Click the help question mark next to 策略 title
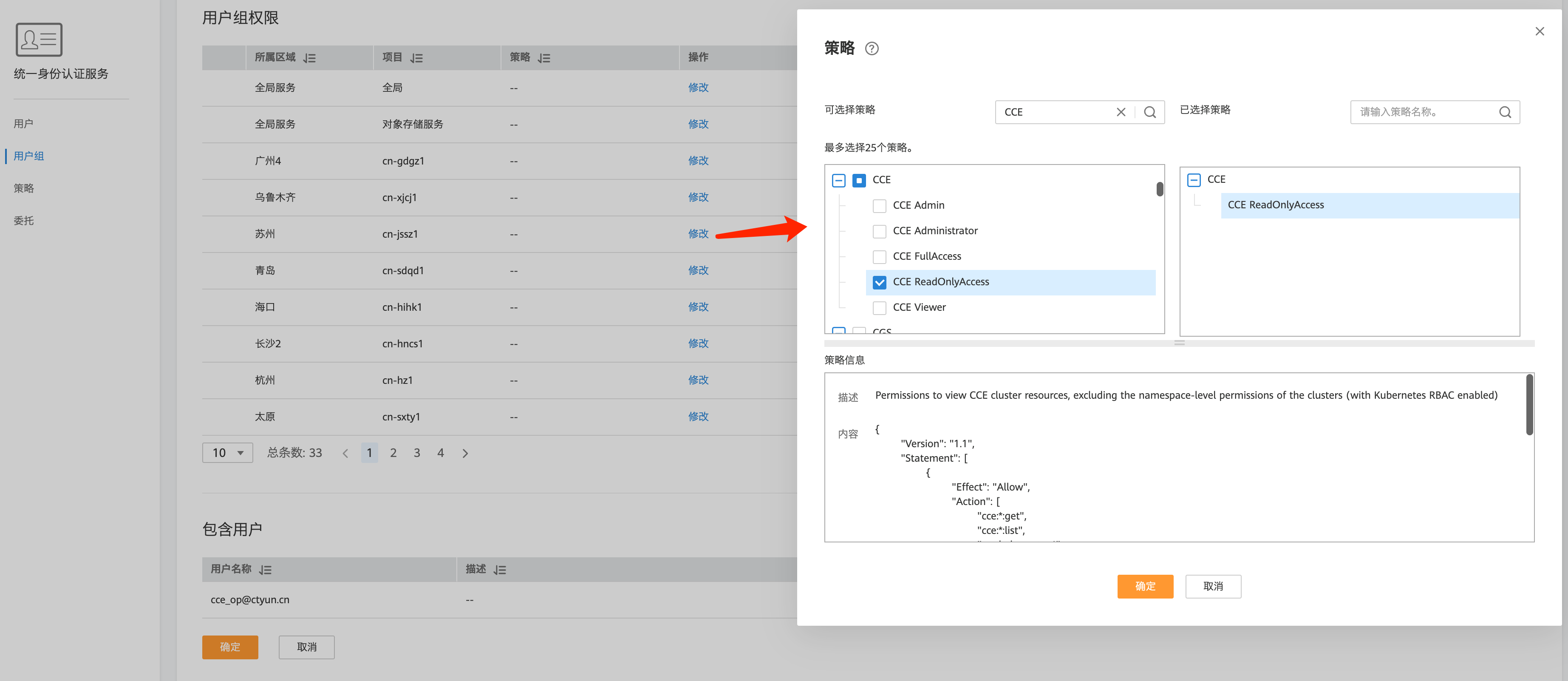Viewport: 1568px width, 681px height. tap(871, 49)
